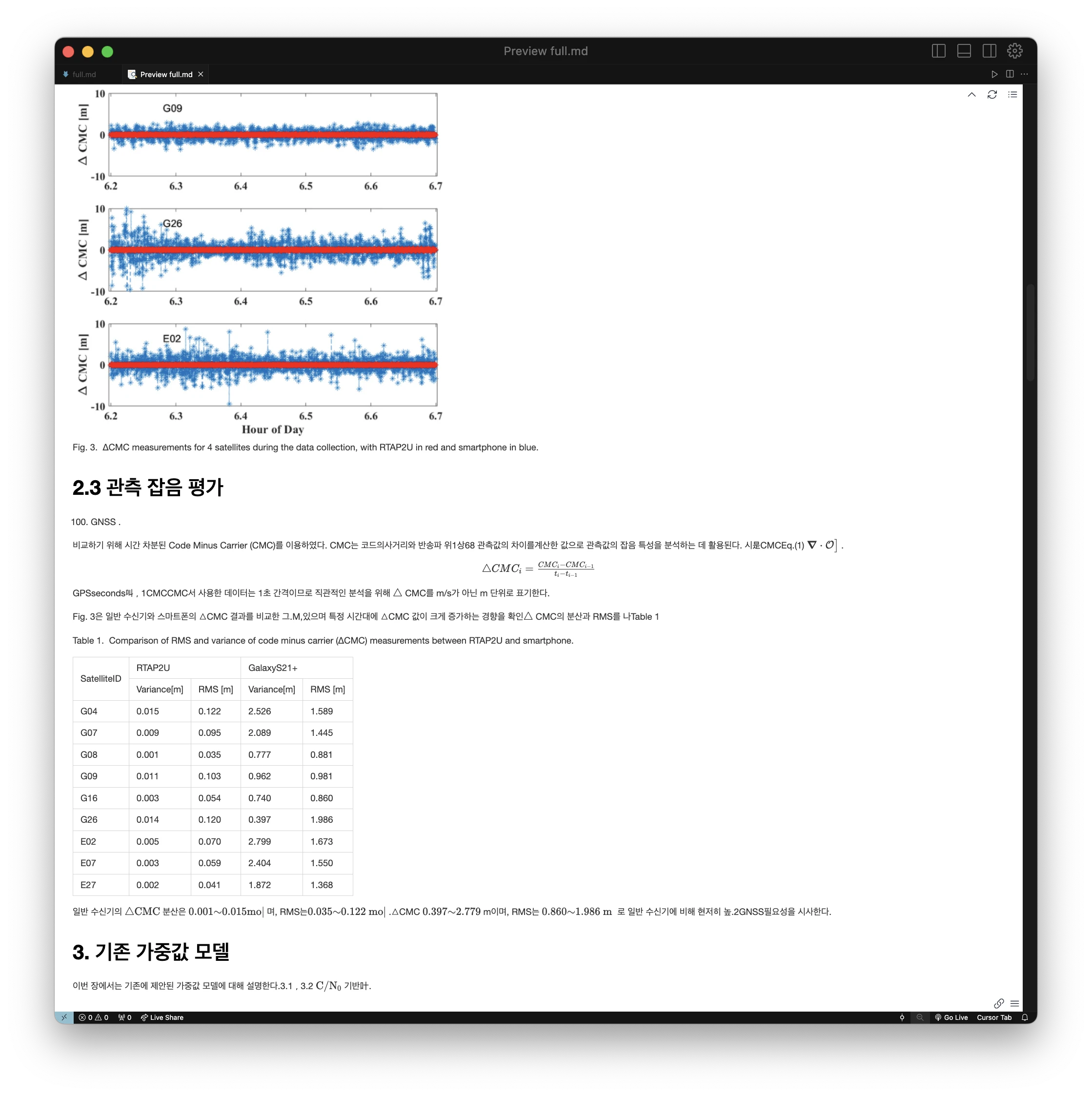Click the 'E27' table row label
This screenshot has width=1092, height=1096.
(88, 884)
